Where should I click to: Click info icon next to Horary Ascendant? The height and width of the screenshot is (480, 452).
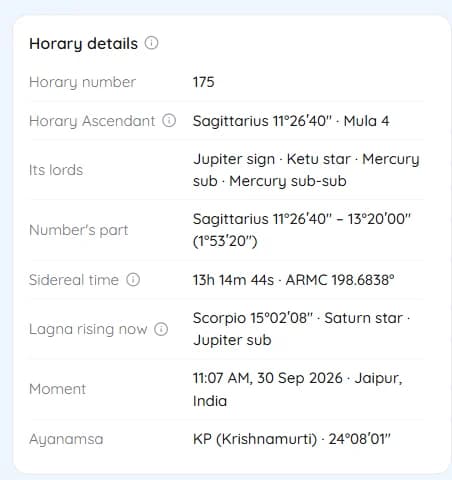coord(169,120)
